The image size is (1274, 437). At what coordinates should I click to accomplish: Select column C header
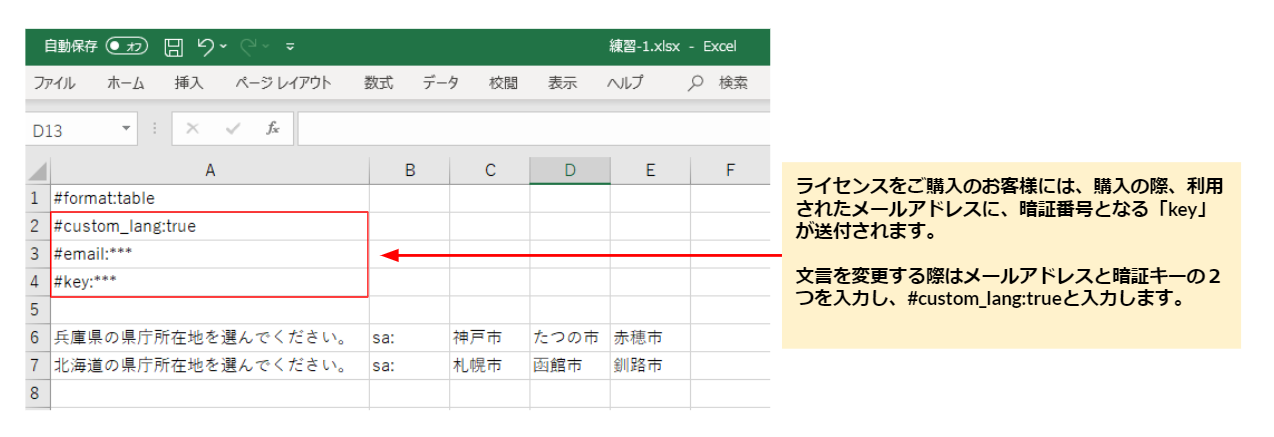(490, 171)
